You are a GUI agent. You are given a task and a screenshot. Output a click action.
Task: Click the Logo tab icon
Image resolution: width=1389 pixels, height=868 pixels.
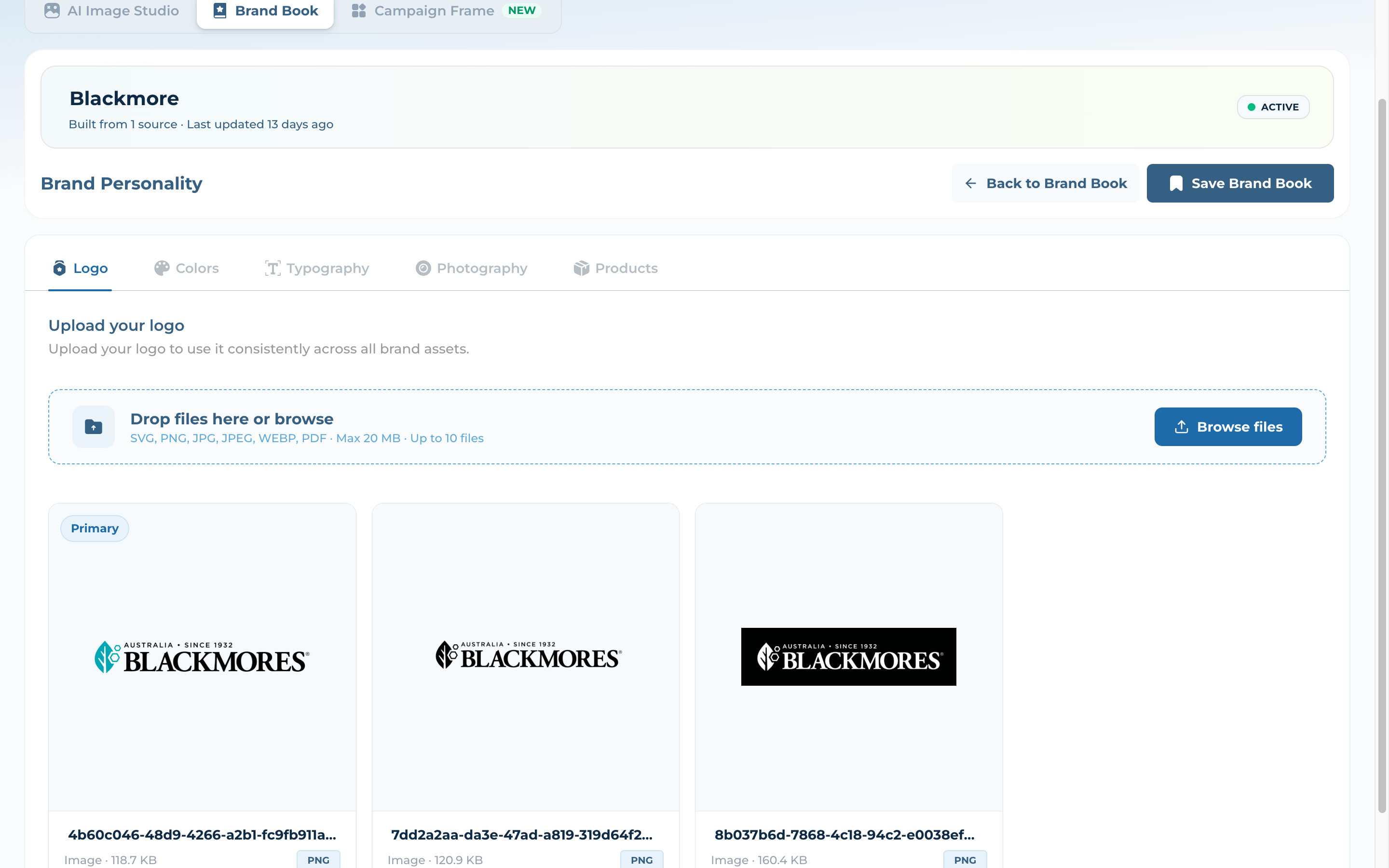tap(59, 268)
